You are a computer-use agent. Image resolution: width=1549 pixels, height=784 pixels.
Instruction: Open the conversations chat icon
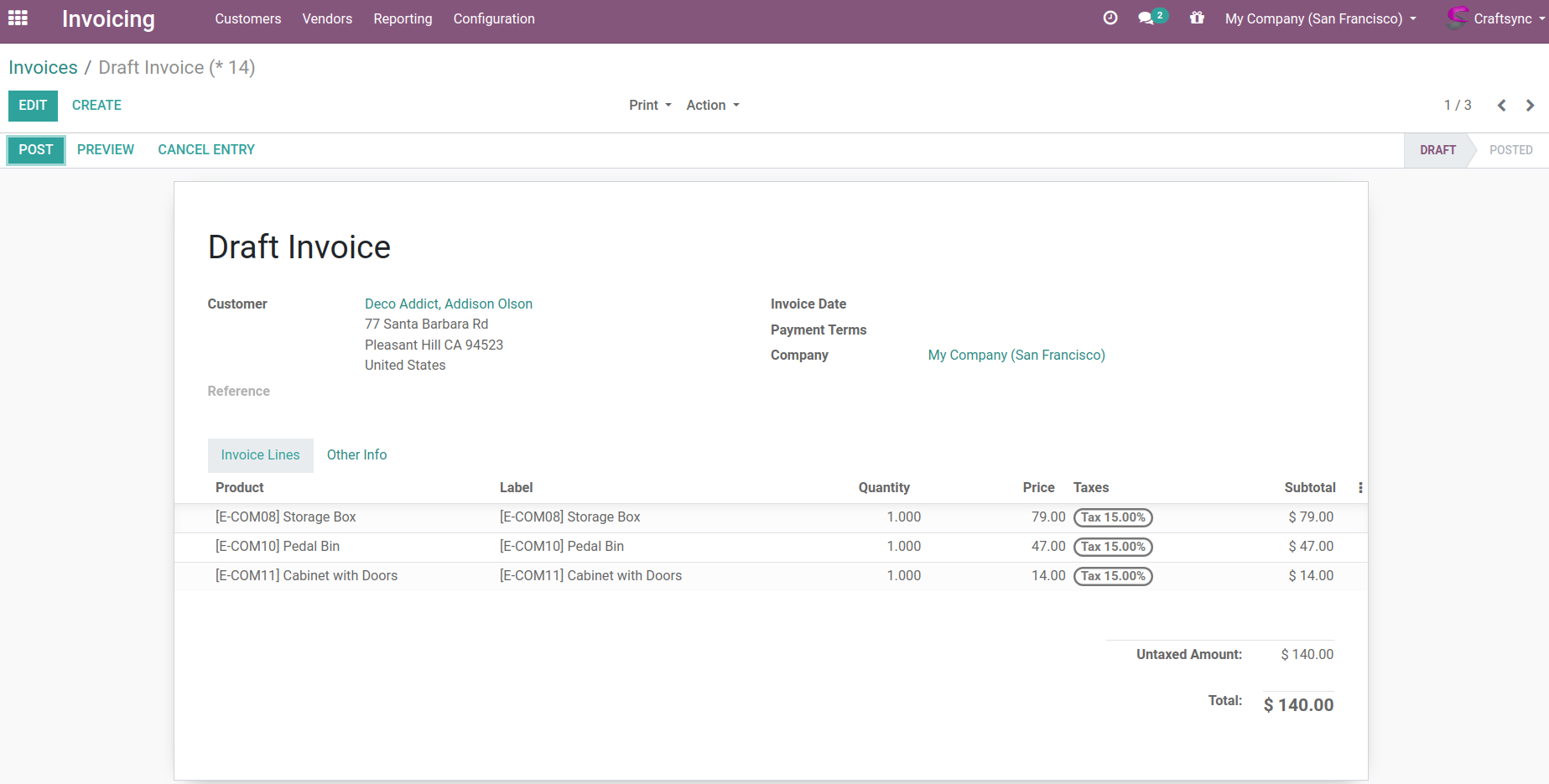click(x=1146, y=18)
